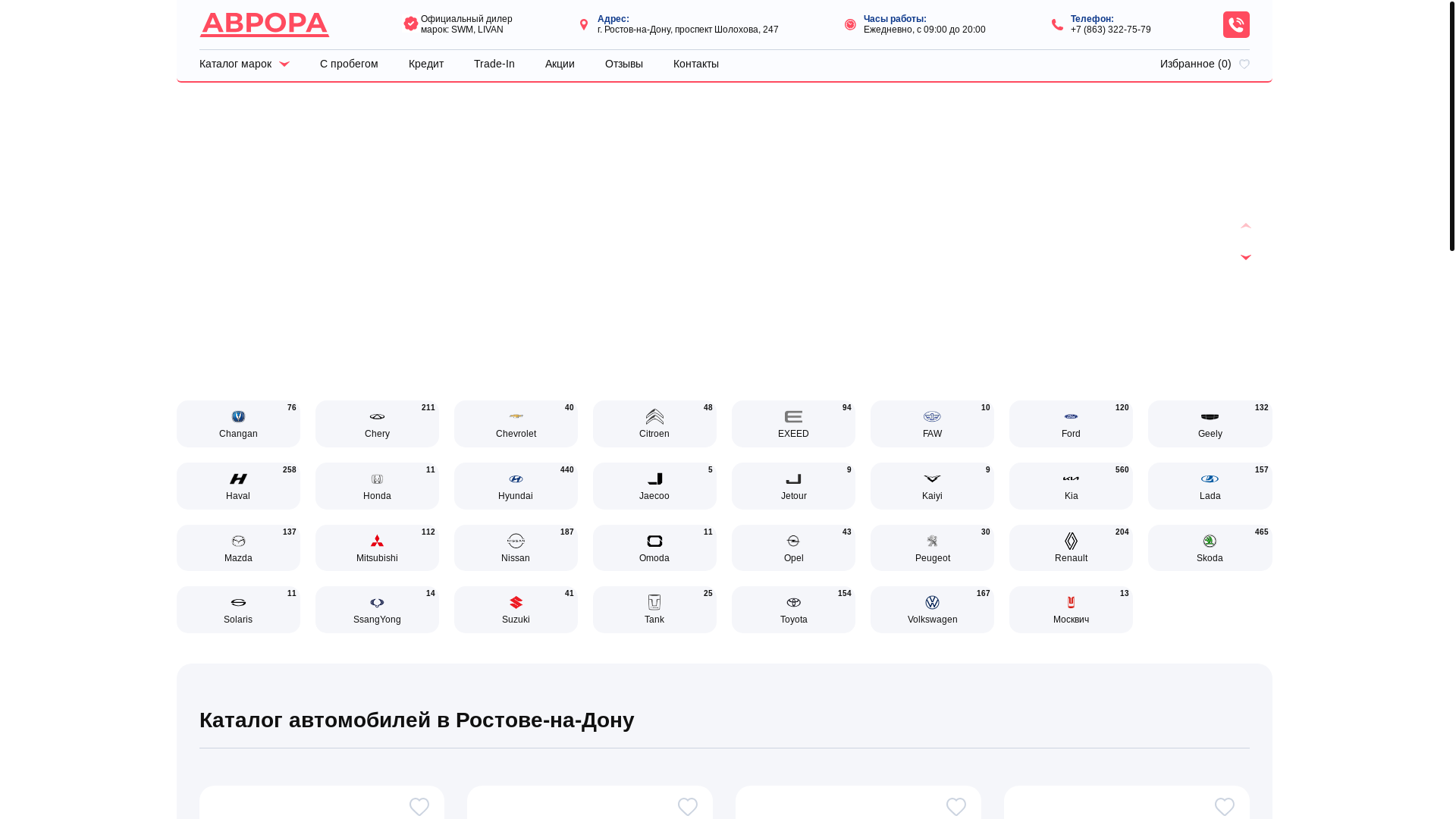The height and width of the screenshot is (819, 1456).
Task: Open the Отзывы menu item
Action: click(624, 64)
